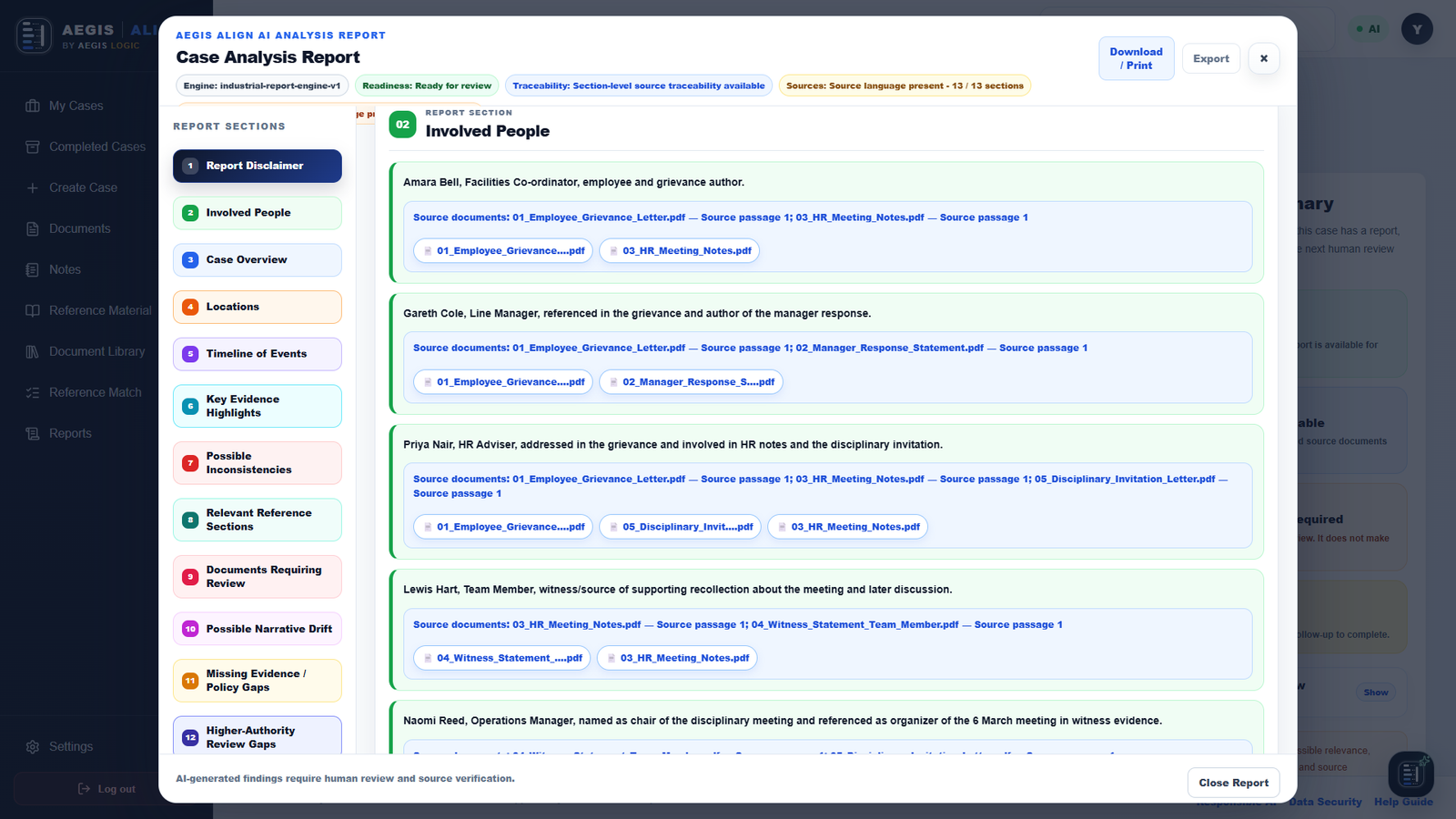Close report with X button
Image resolution: width=1456 pixels, height=819 pixels.
(1264, 58)
